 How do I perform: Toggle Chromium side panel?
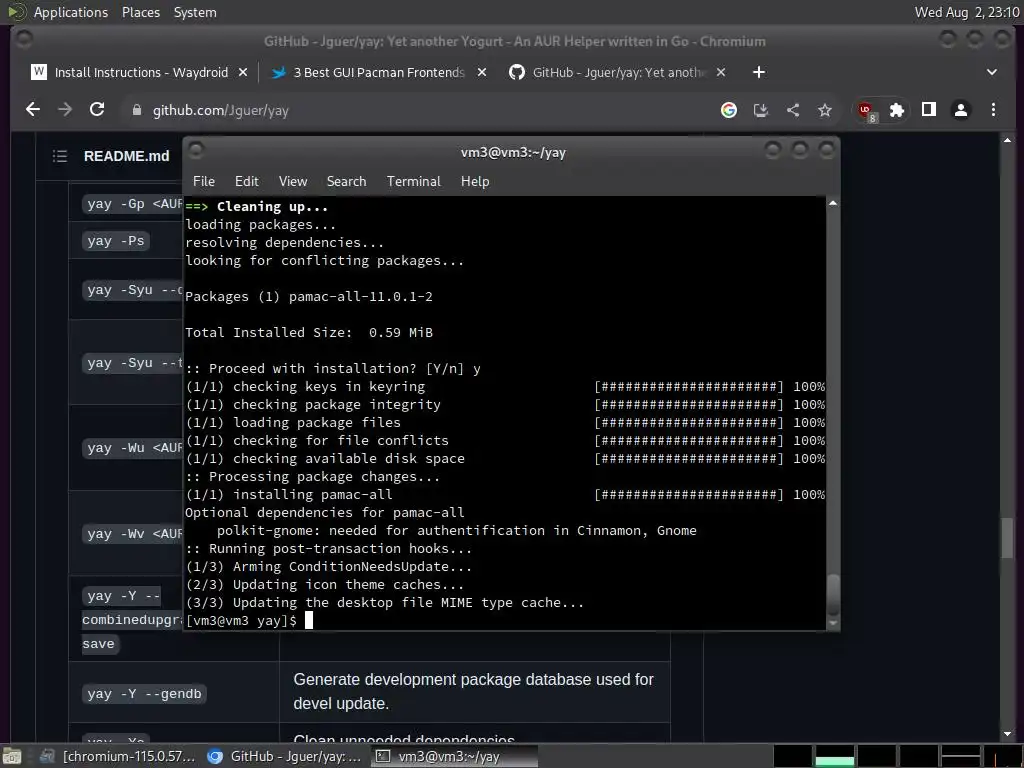(x=929, y=110)
